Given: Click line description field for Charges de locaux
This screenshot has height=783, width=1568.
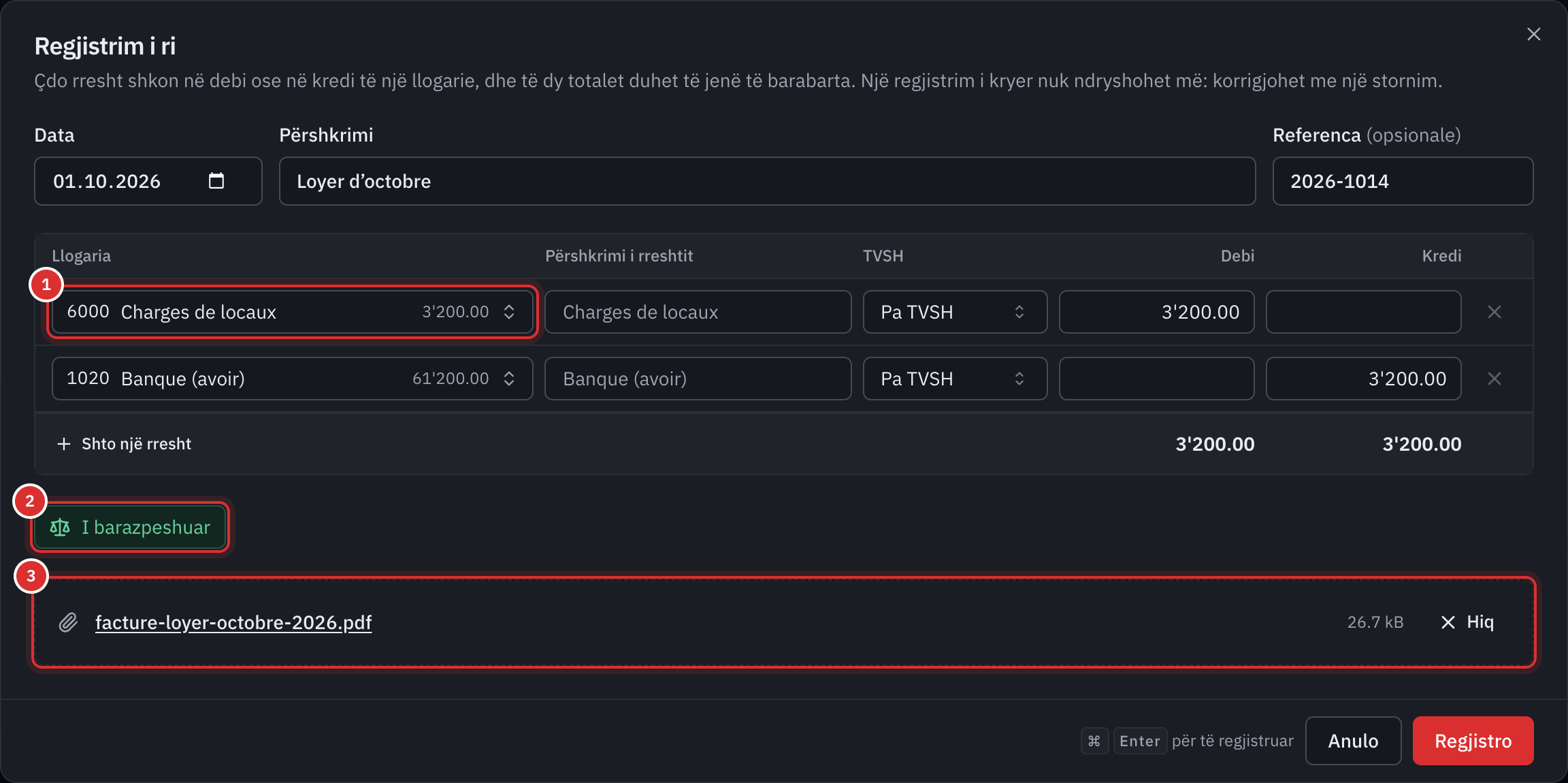Looking at the screenshot, I should 698,312.
